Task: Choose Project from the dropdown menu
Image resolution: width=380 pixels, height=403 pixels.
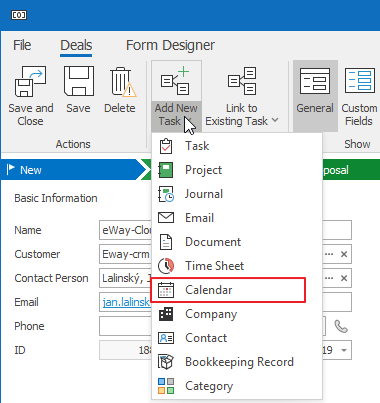Action: pyautogui.click(x=237, y=170)
